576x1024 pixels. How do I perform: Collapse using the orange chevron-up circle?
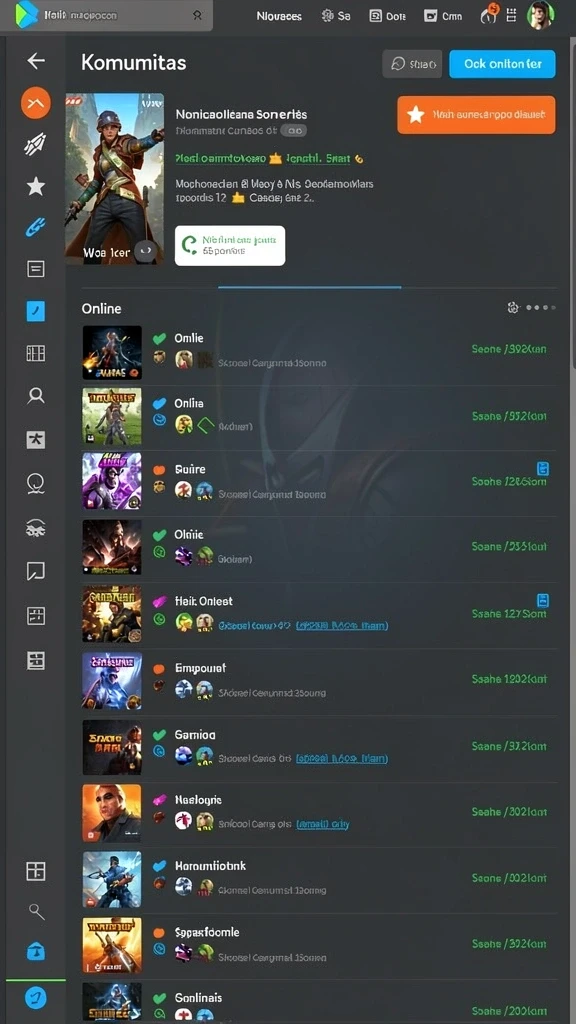pos(35,103)
